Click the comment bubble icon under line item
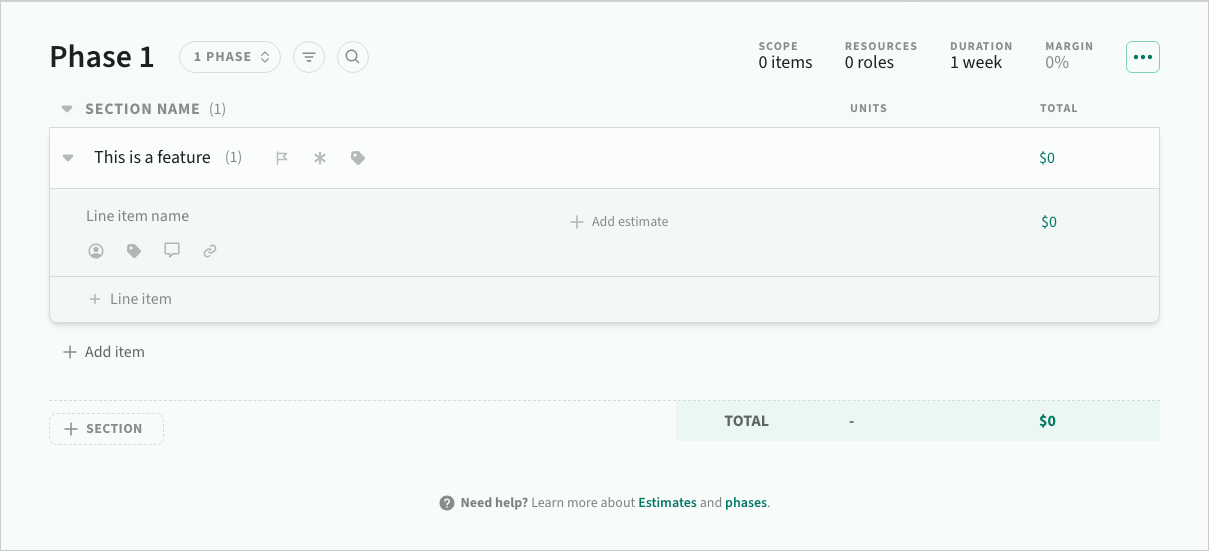The height and width of the screenshot is (551, 1209). click(172, 250)
